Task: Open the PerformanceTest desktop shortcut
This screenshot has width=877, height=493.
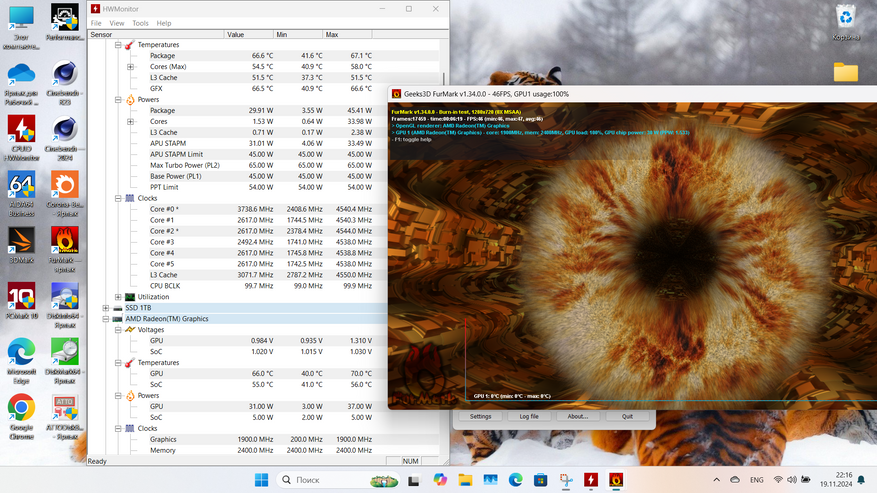Action: click(x=65, y=22)
